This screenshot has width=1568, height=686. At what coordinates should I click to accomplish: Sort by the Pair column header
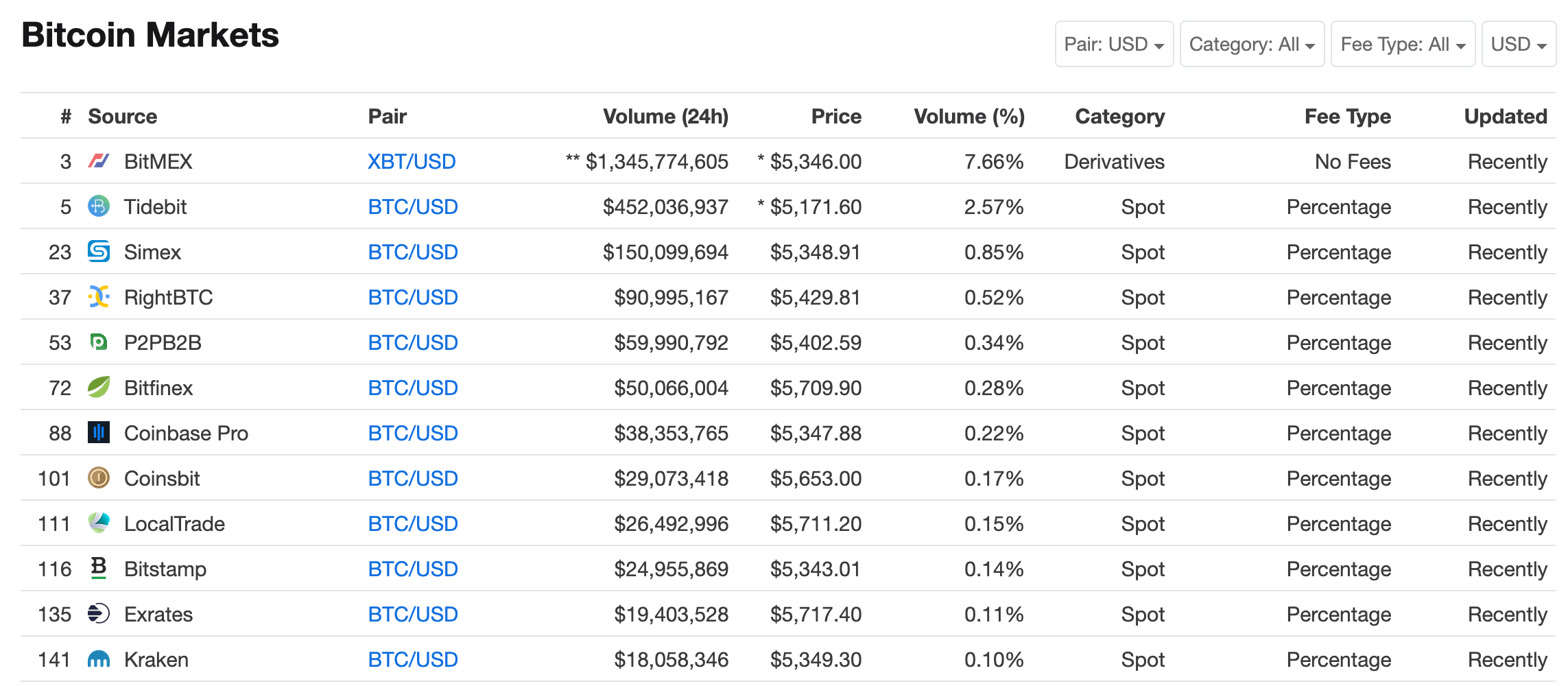[388, 117]
